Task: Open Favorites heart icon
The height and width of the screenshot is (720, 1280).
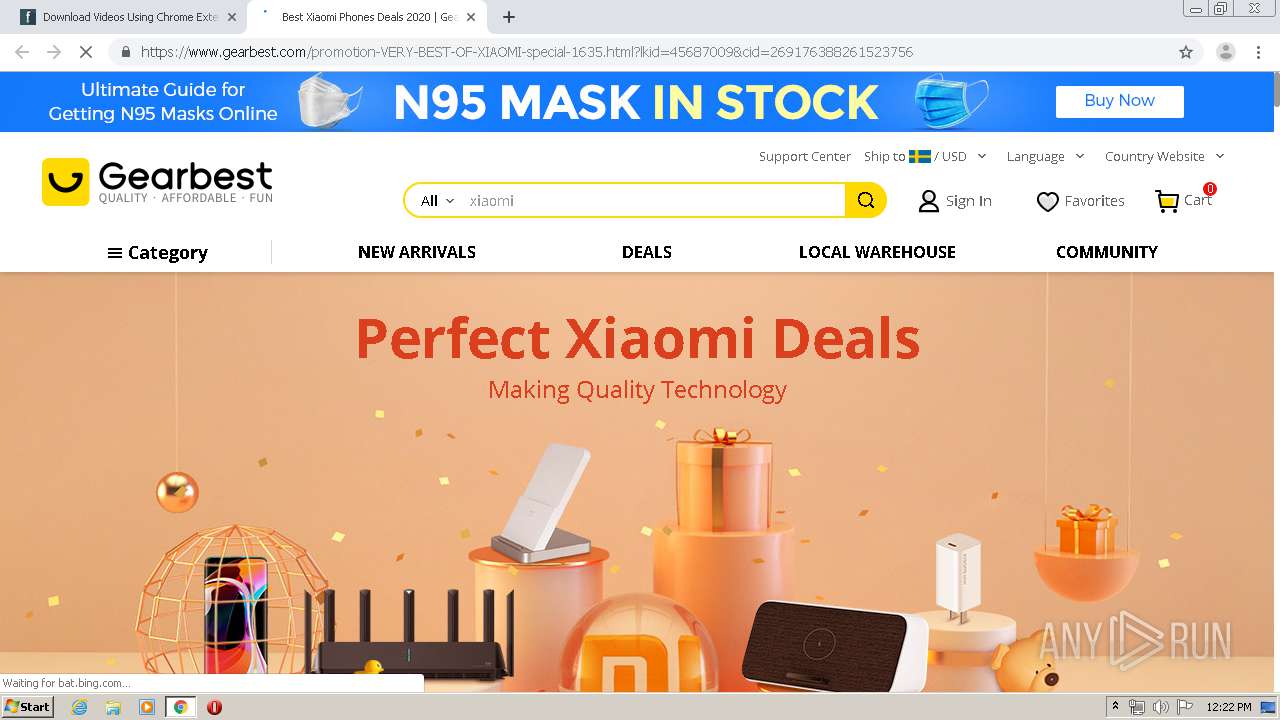Action: 1047,201
